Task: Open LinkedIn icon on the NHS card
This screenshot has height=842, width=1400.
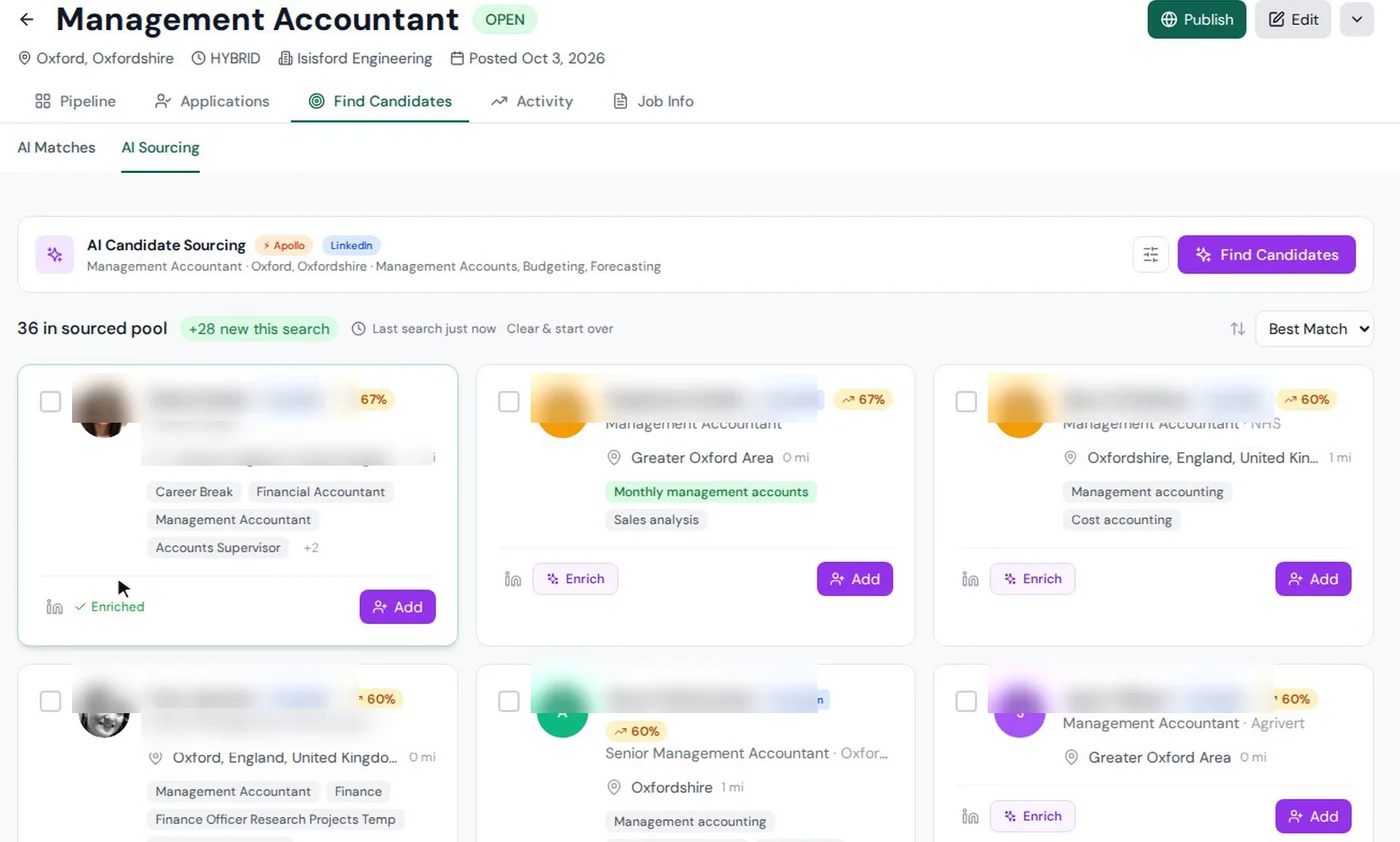Action: [970, 579]
